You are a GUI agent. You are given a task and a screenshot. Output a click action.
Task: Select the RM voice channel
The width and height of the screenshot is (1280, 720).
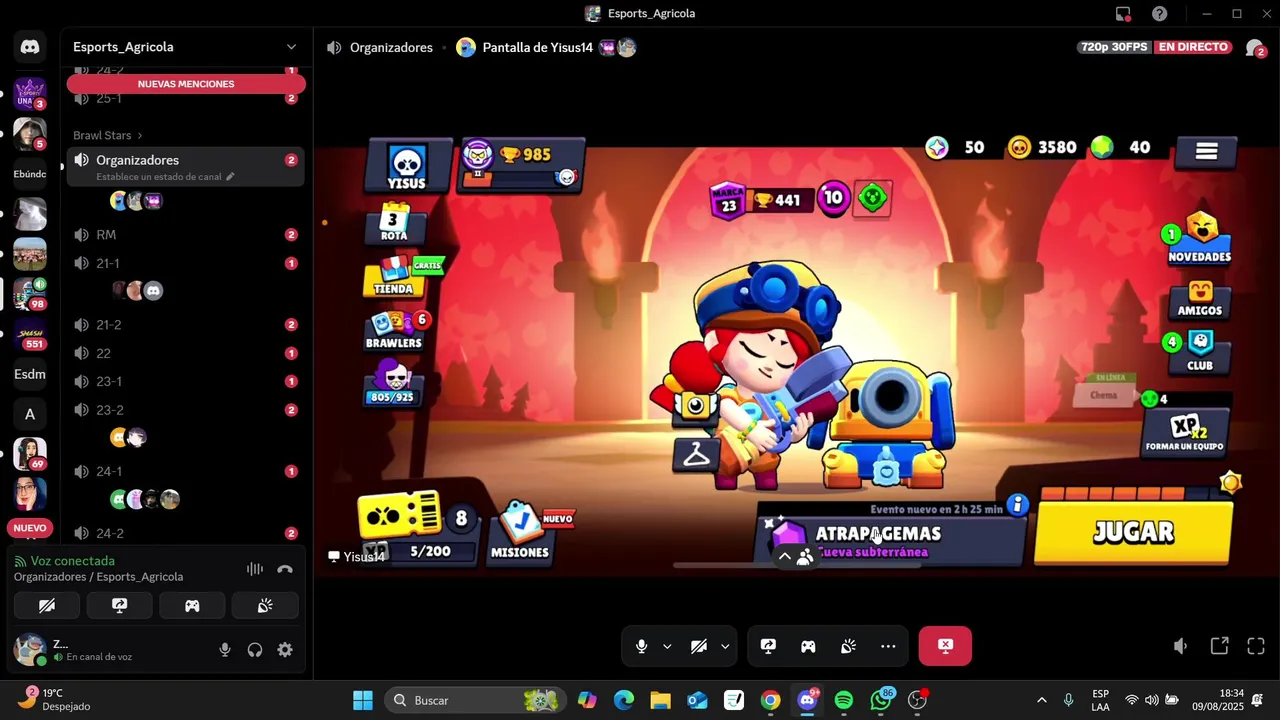tap(186, 235)
